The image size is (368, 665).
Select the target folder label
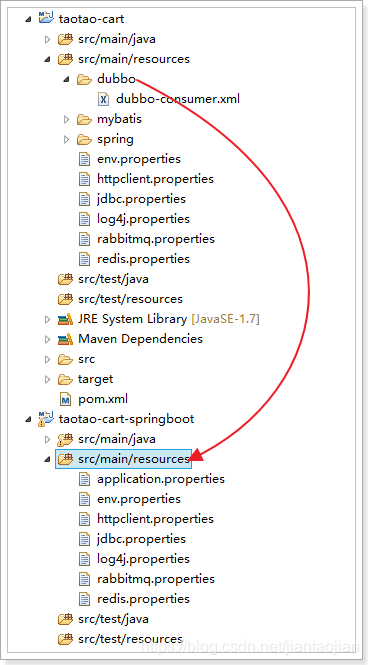[x=95, y=379]
